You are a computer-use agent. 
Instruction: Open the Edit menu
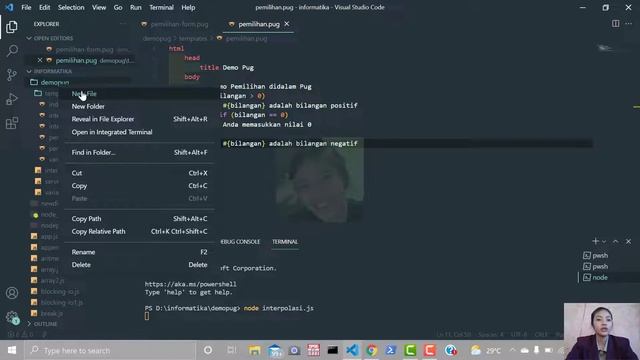point(44,7)
